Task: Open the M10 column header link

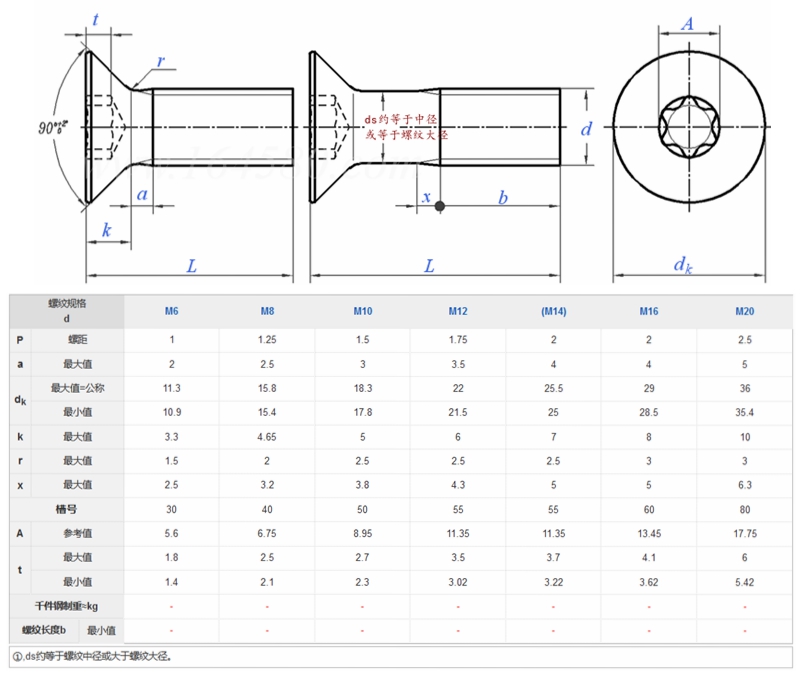Action: point(363,312)
